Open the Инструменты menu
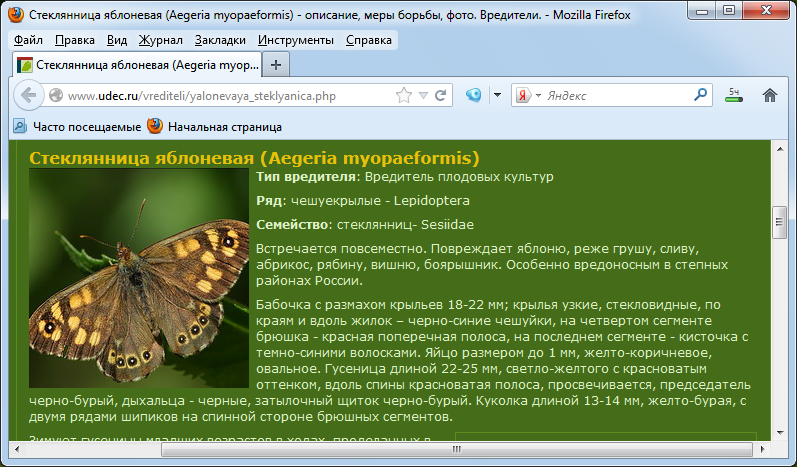 pyautogui.click(x=295, y=40)
